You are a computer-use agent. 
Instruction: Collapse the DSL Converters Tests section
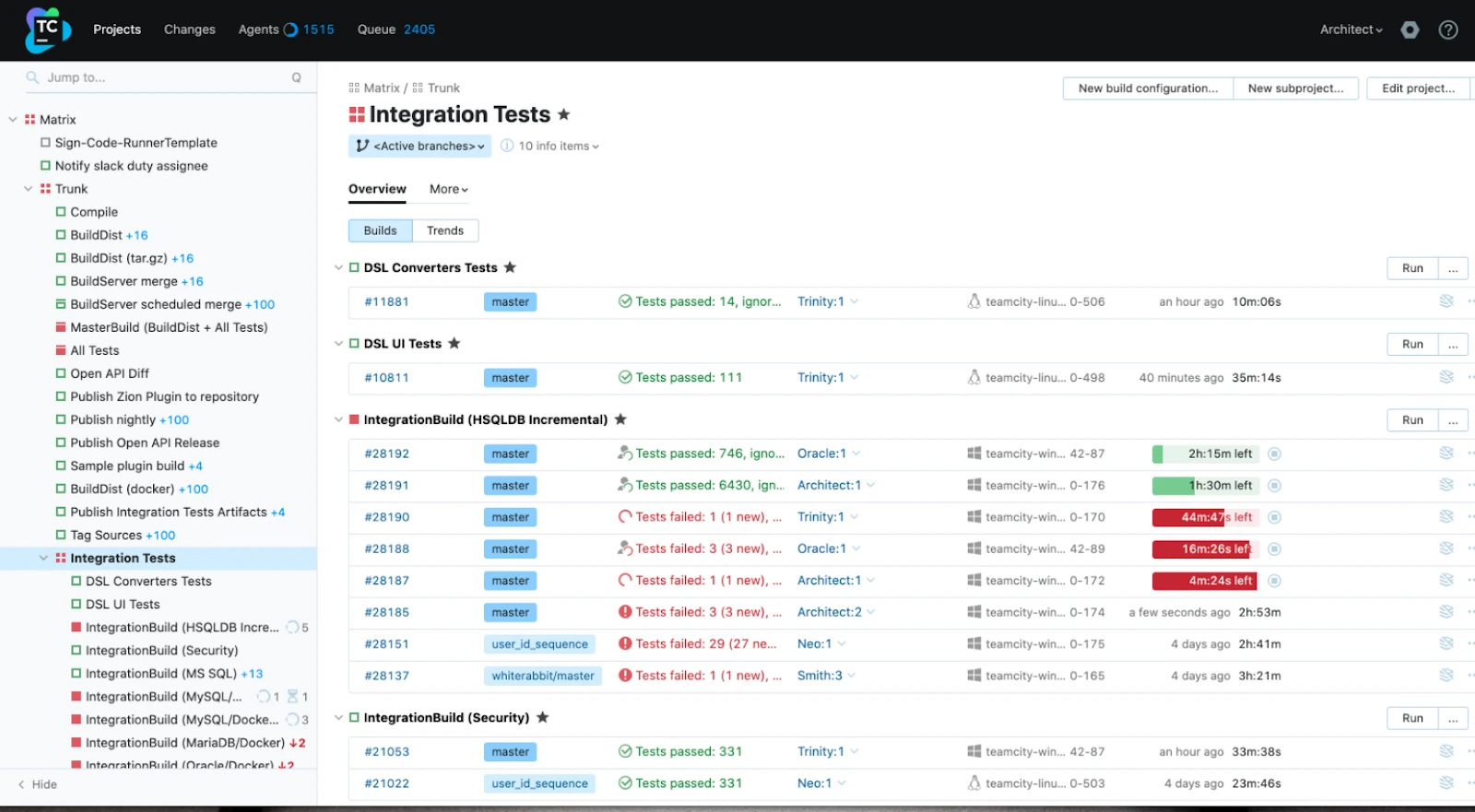(338, 268)
